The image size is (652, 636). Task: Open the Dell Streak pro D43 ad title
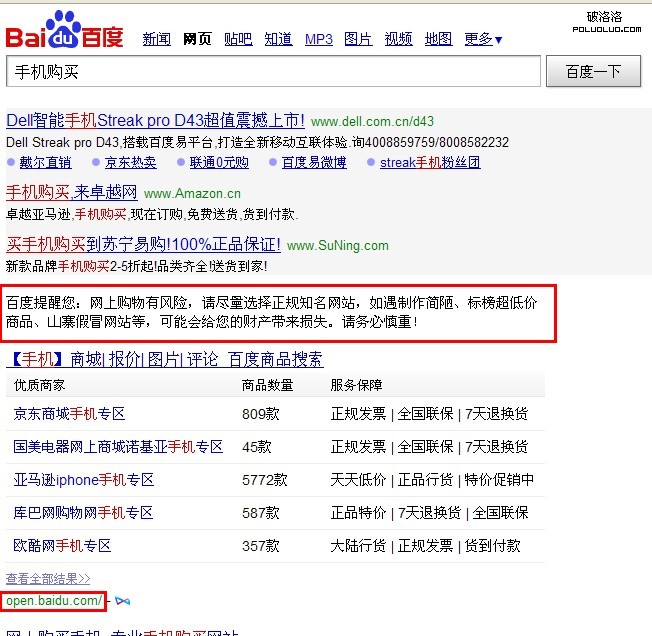[x=156, y=121]
